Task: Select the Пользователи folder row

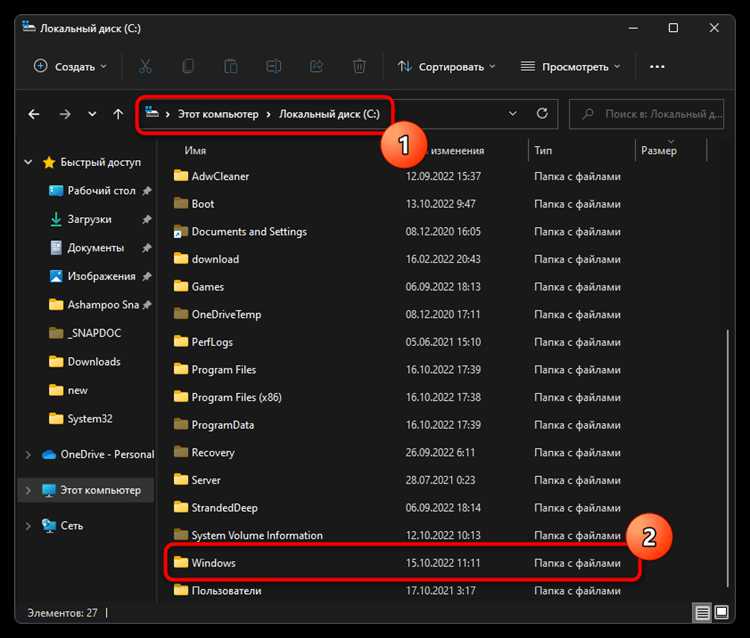Action: coord(401,591)
